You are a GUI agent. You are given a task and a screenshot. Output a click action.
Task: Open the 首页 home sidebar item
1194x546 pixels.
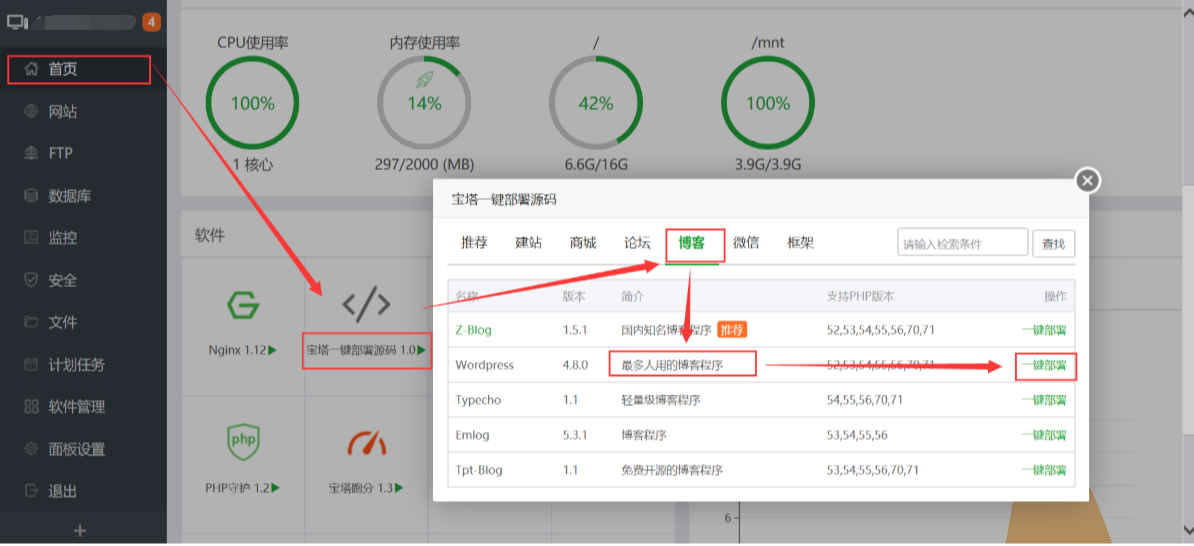83,69
